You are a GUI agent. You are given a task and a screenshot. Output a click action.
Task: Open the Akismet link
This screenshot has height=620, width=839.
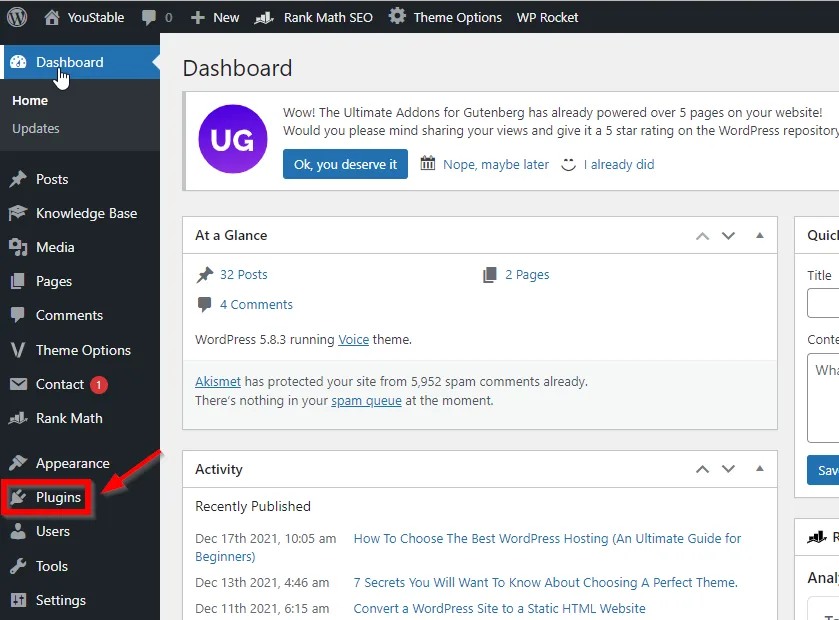click(x=218, y=381)
